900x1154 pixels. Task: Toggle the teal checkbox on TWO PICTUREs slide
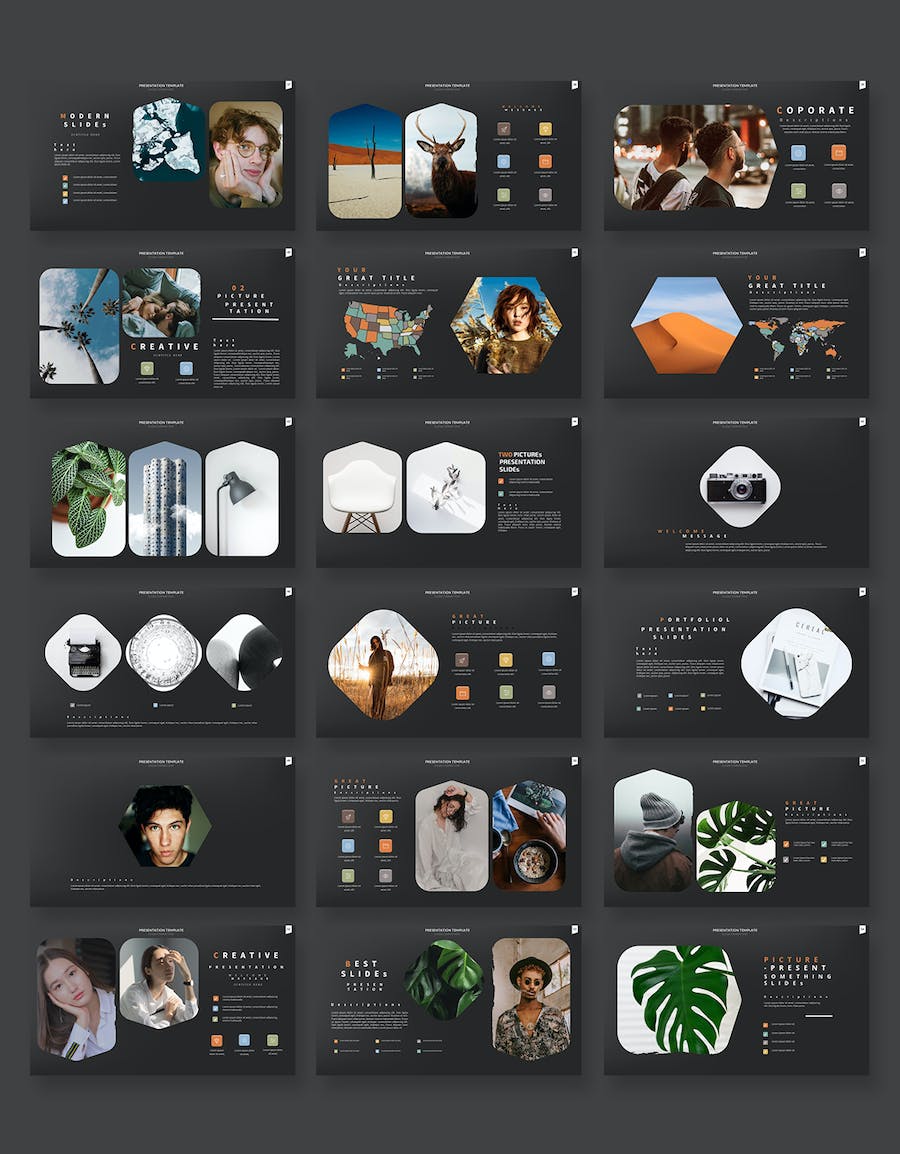(501, 492)
